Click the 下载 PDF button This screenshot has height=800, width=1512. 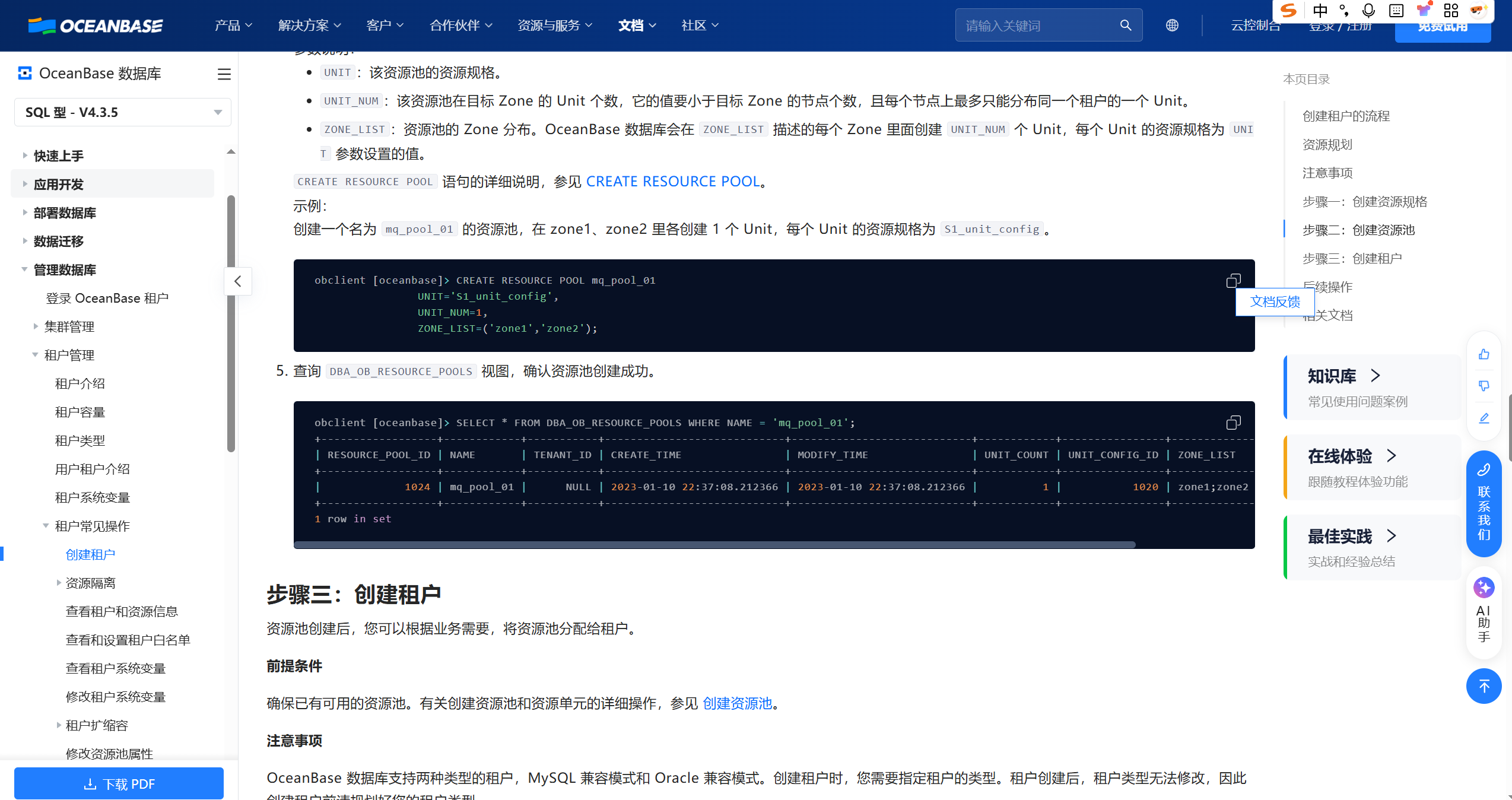(119, 783)
